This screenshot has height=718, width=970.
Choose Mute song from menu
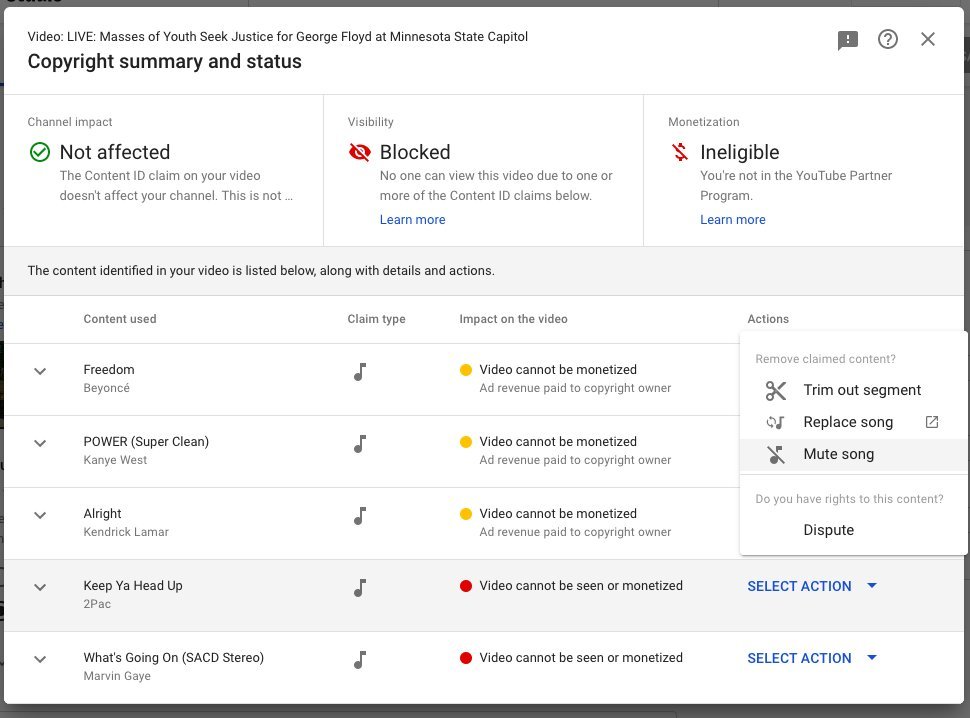point(853,455)
